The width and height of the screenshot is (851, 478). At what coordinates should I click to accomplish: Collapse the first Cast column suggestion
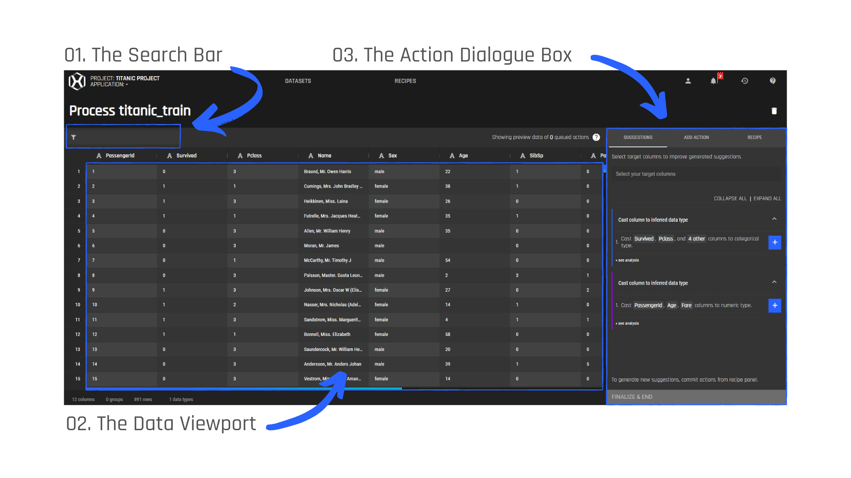[774, 219]
